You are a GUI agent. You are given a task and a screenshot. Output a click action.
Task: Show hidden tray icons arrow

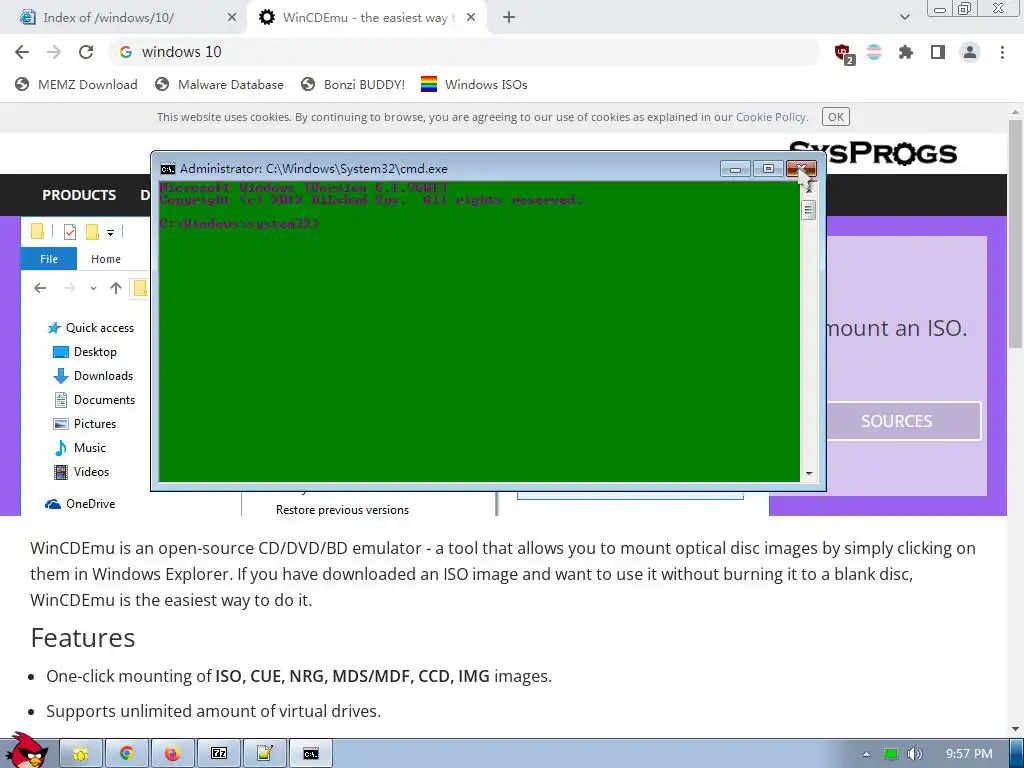pos(866,754)
